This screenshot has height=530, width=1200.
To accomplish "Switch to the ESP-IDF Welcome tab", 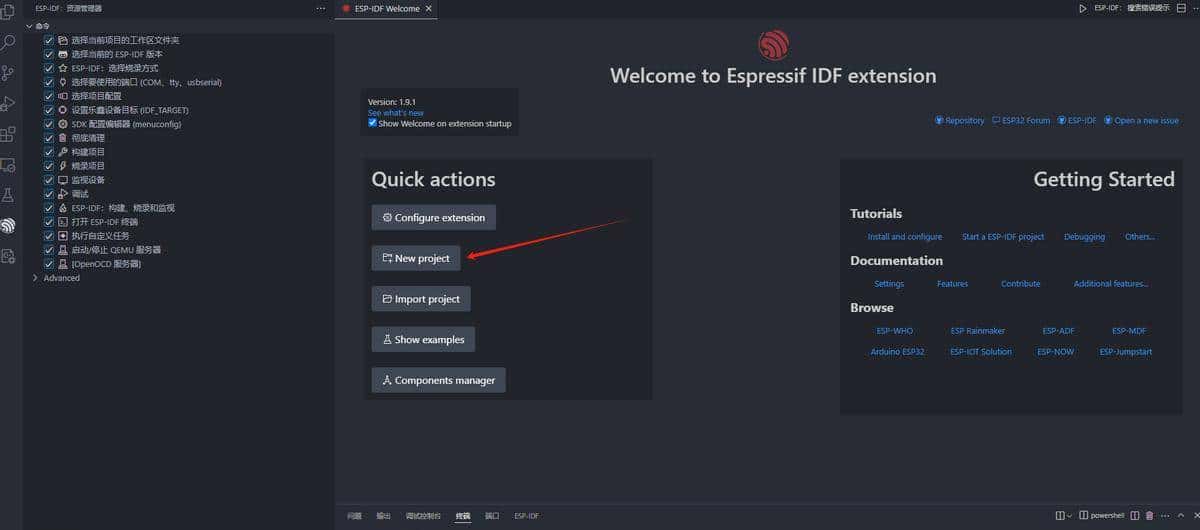I will coord(387,8).
